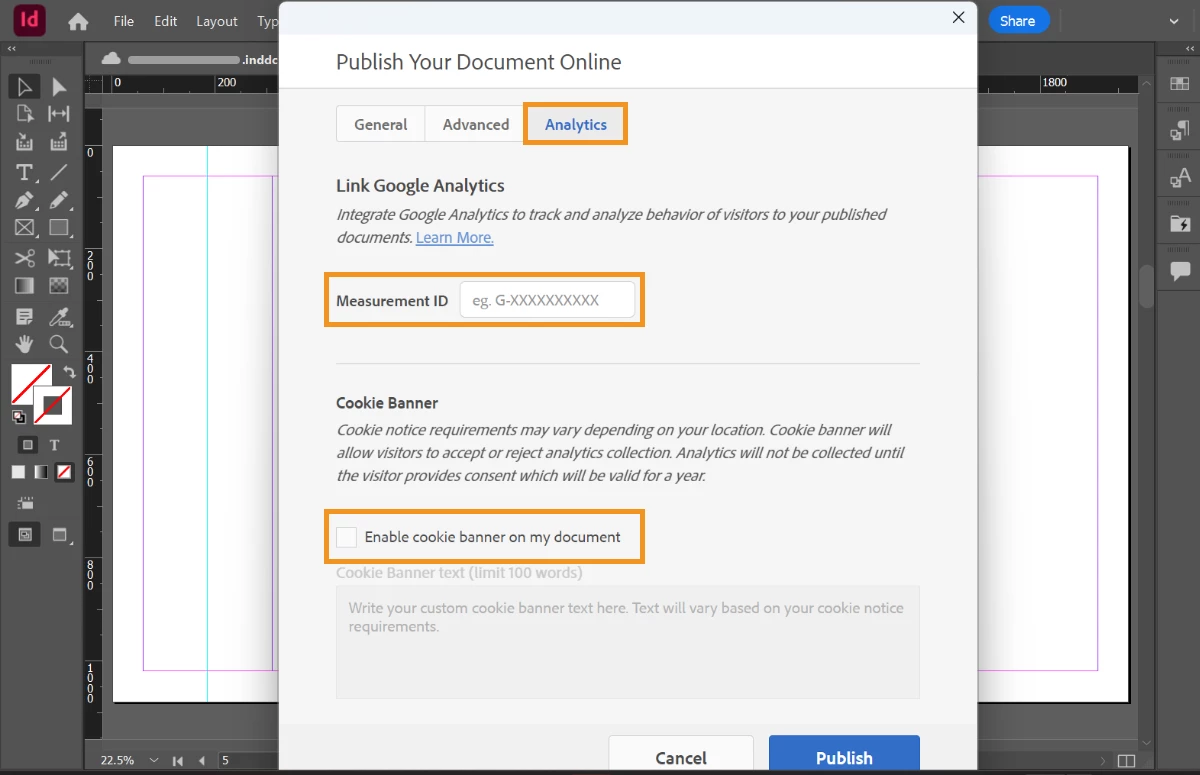Click the vertical document scrollbar
Screen dimensions: 1200x775
point(1147,287)
